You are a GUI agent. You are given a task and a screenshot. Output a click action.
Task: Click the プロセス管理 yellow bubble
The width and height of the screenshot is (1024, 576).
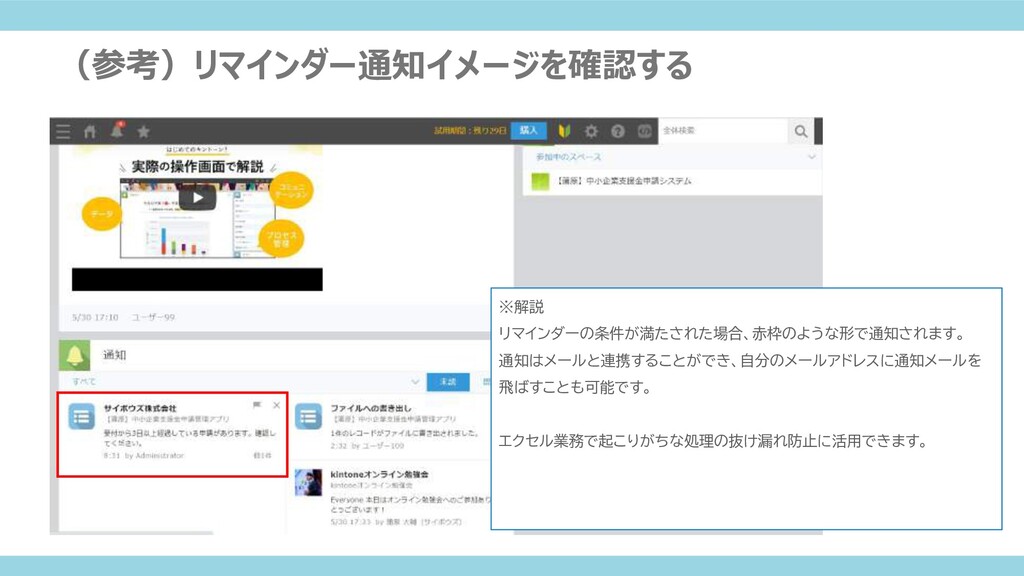point(281,239)
